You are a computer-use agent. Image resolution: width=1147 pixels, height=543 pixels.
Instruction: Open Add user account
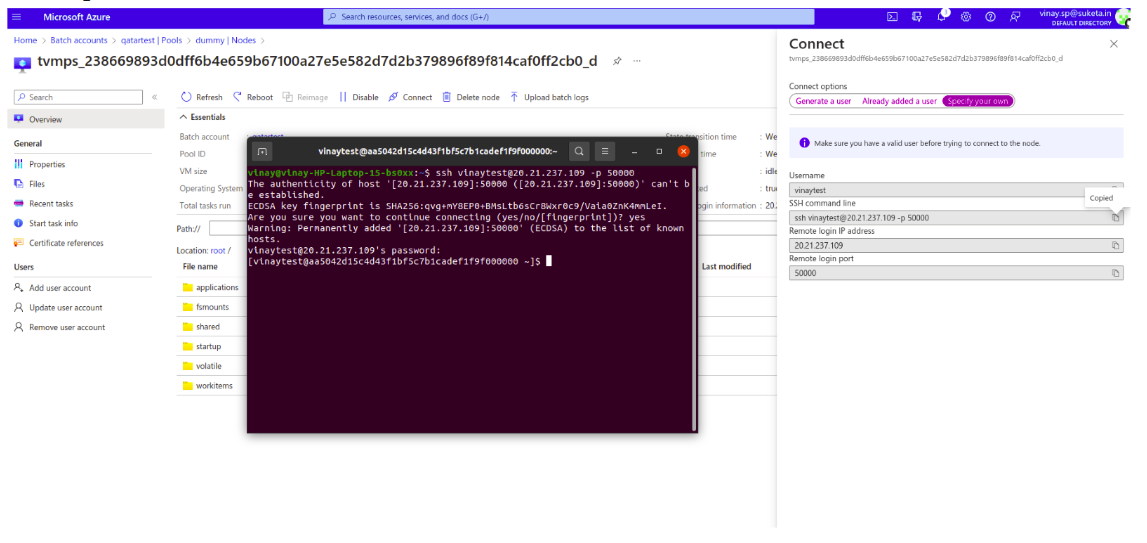[x=60, y=288]
